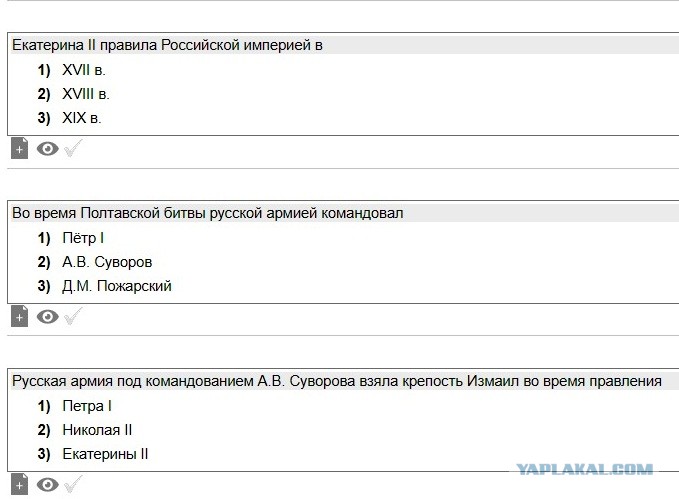Image resolution: width=679 pixels, height=499 pixels.
Task: Select answer Петра I for the Измаил question
Action: tap(87, 406)
